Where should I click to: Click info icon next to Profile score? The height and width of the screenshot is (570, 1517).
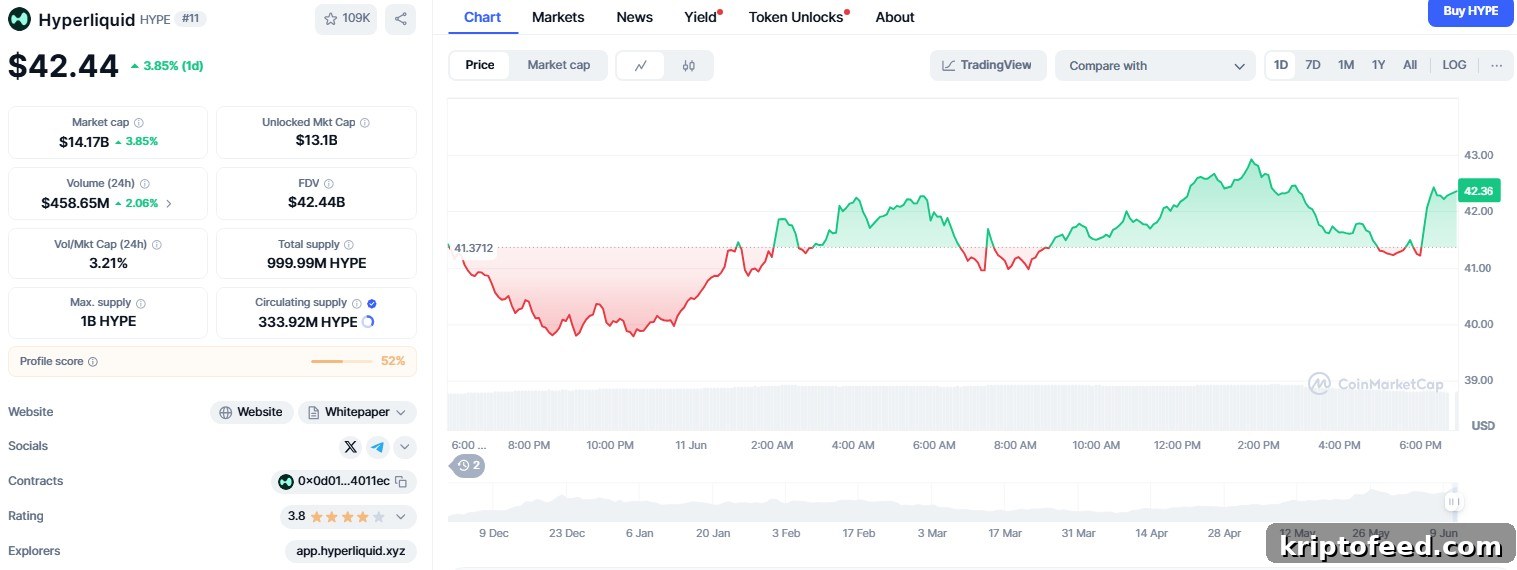(x=93, y=362)
